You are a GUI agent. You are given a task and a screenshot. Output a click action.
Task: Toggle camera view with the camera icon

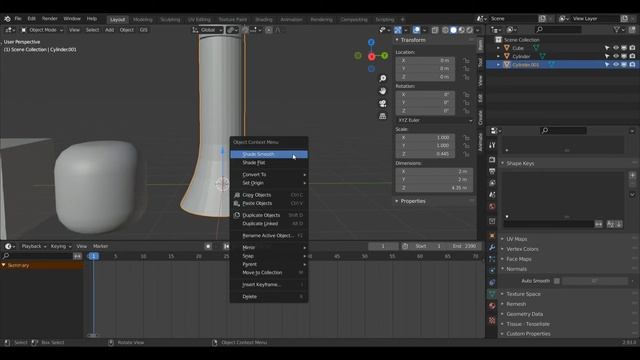(x=382, y=104)
